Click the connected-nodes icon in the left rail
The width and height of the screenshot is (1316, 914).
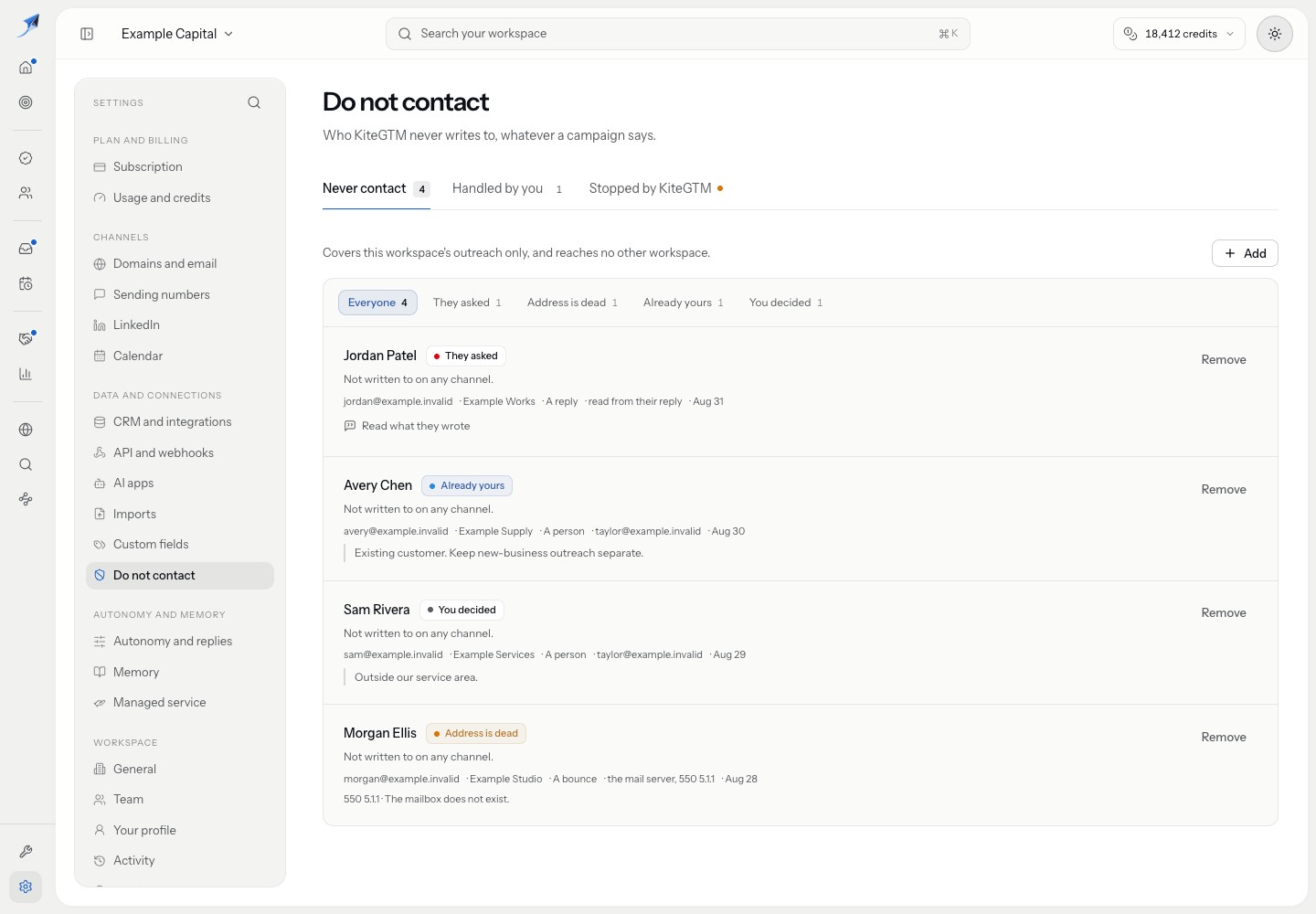point(26,499)
